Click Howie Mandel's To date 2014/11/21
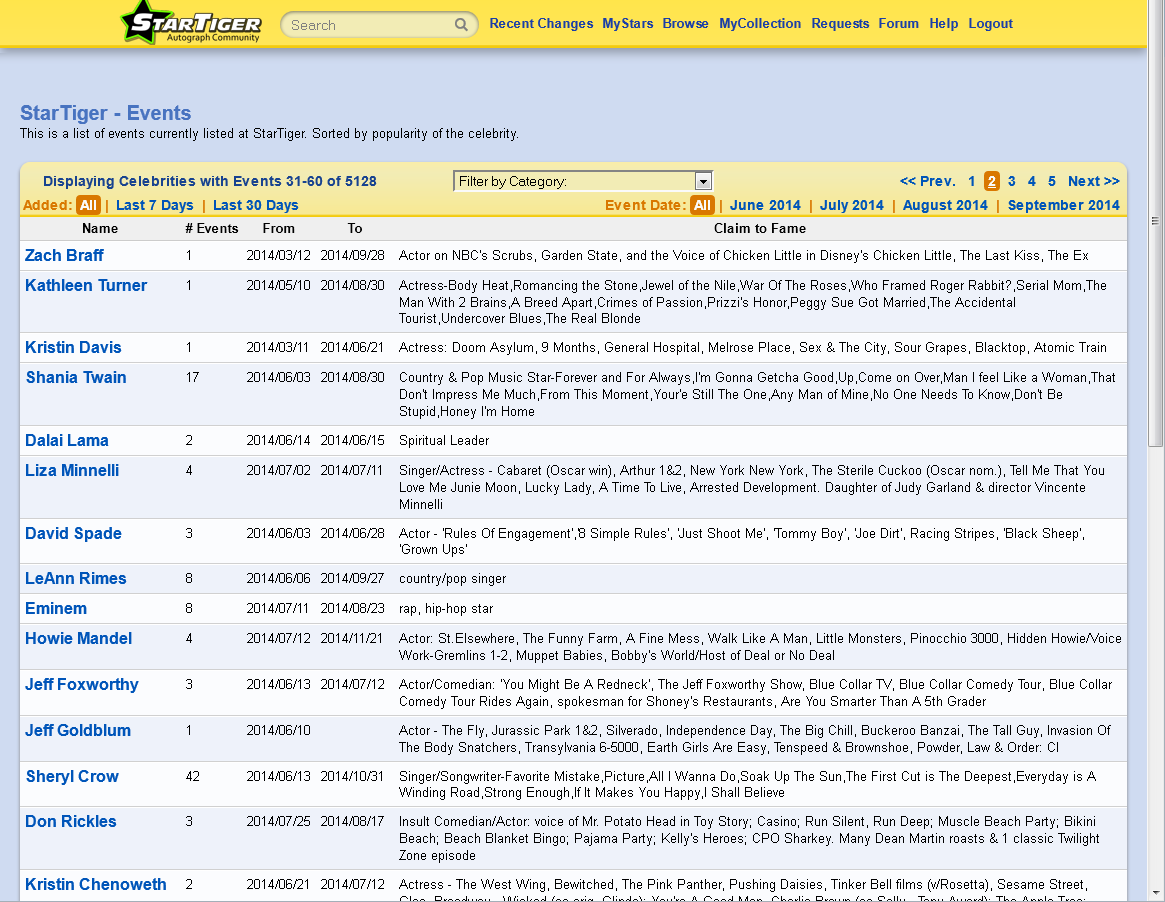This screenshot has width=1165, height=902. coord(352,638)
